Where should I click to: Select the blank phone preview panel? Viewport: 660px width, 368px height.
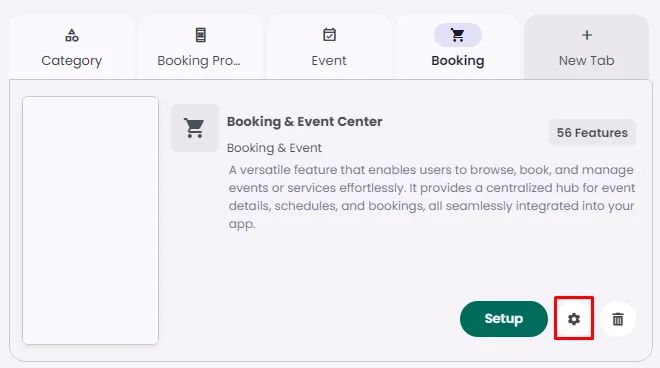[90, 220]
